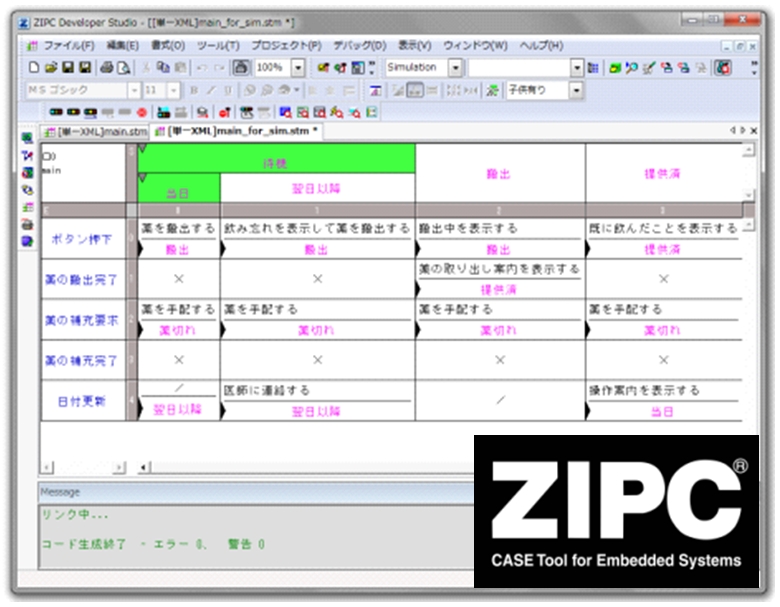
Task: Click the New file icon
Action: coord(33,68)
